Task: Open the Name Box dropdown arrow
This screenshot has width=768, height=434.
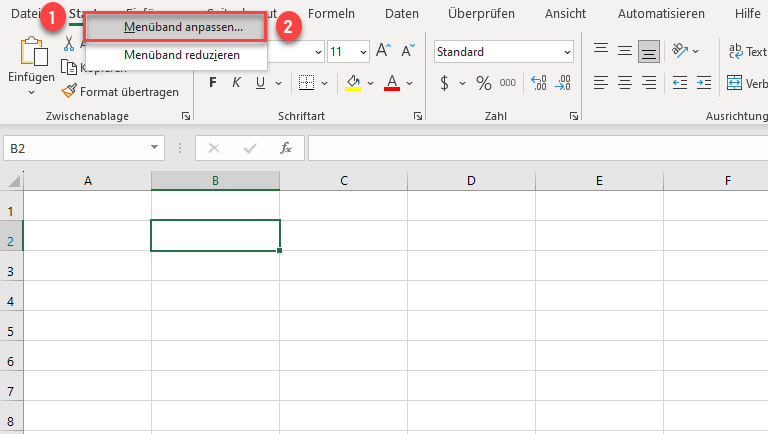Action: click(154, 147)
